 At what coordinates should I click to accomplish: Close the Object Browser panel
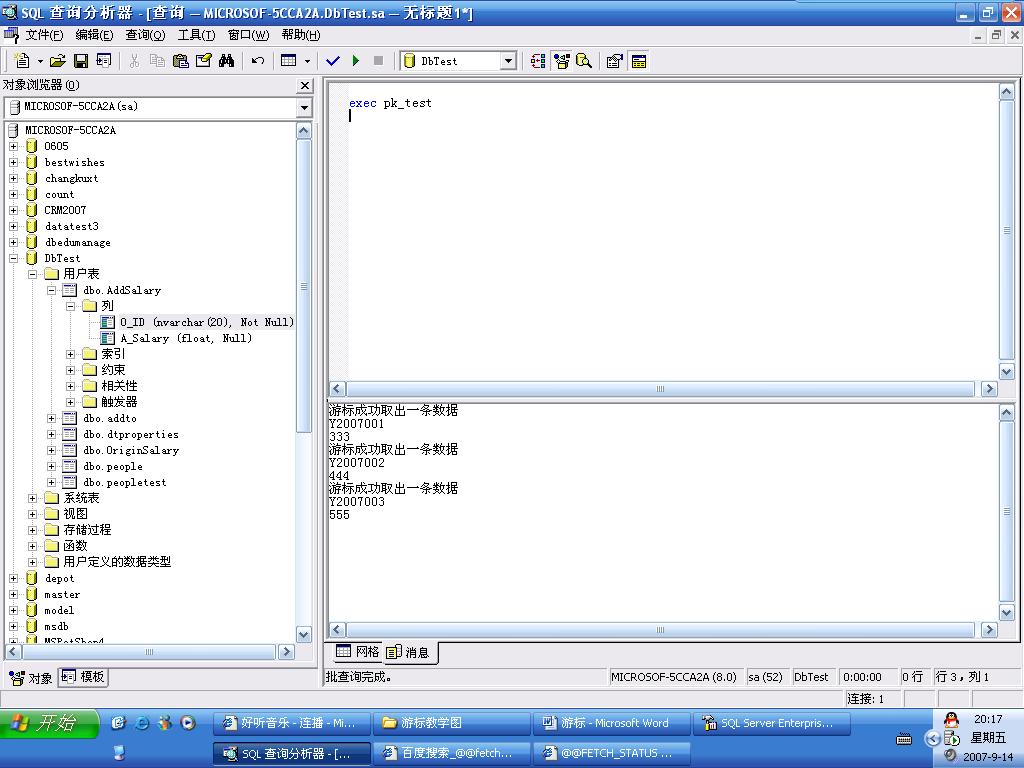(x=305, y=86)
